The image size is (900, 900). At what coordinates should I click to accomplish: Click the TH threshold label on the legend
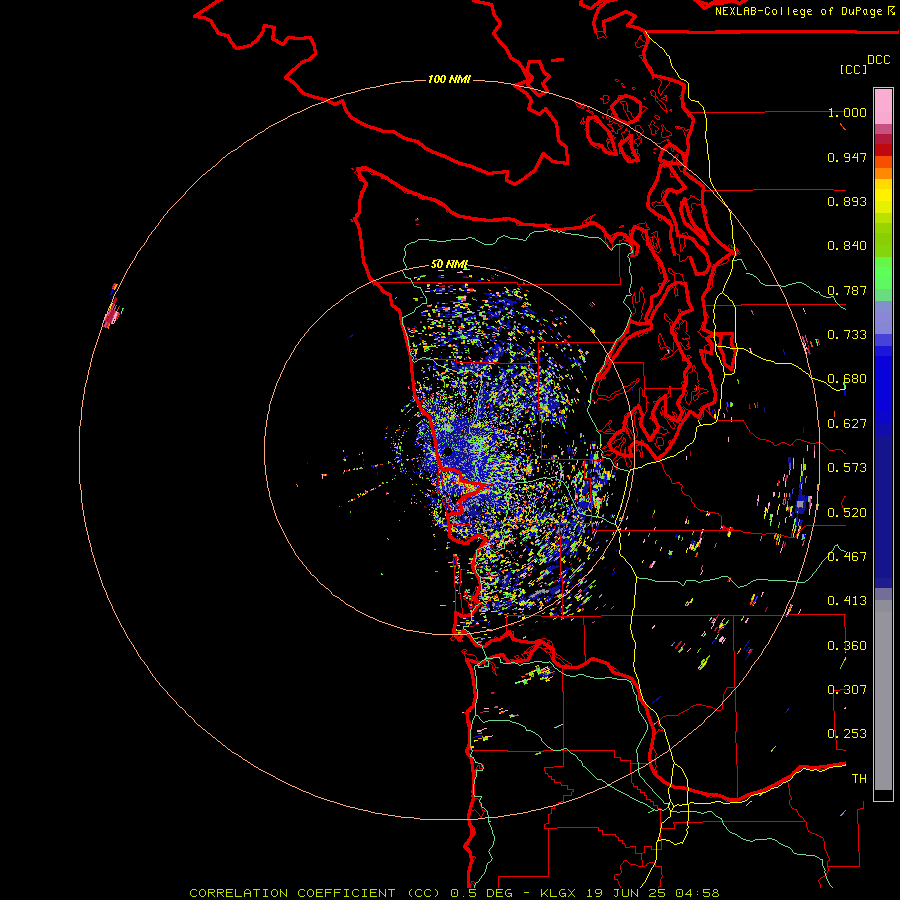click(x=859, y=778)
